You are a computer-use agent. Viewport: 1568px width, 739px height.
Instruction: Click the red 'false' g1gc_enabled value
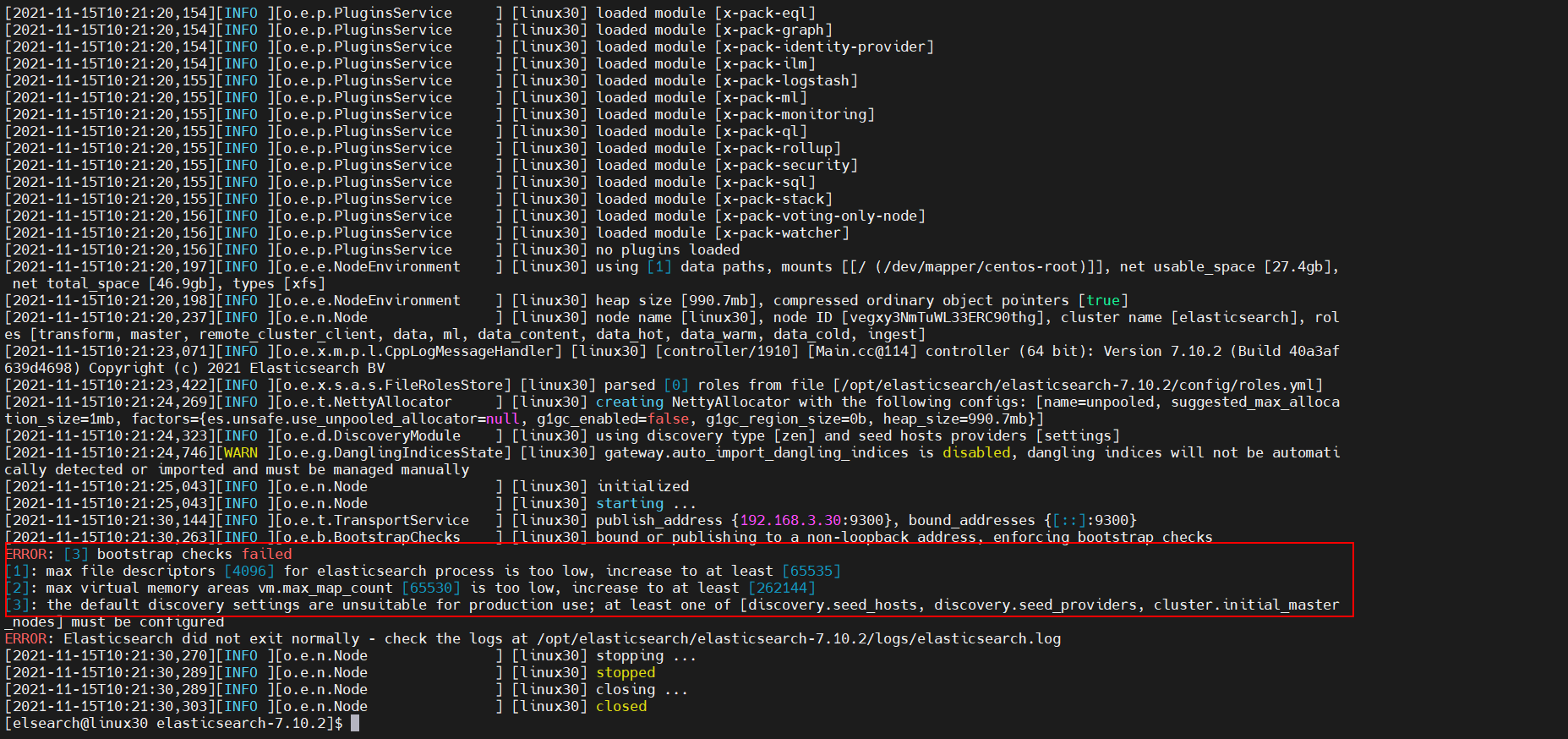(x=668, y=419)
